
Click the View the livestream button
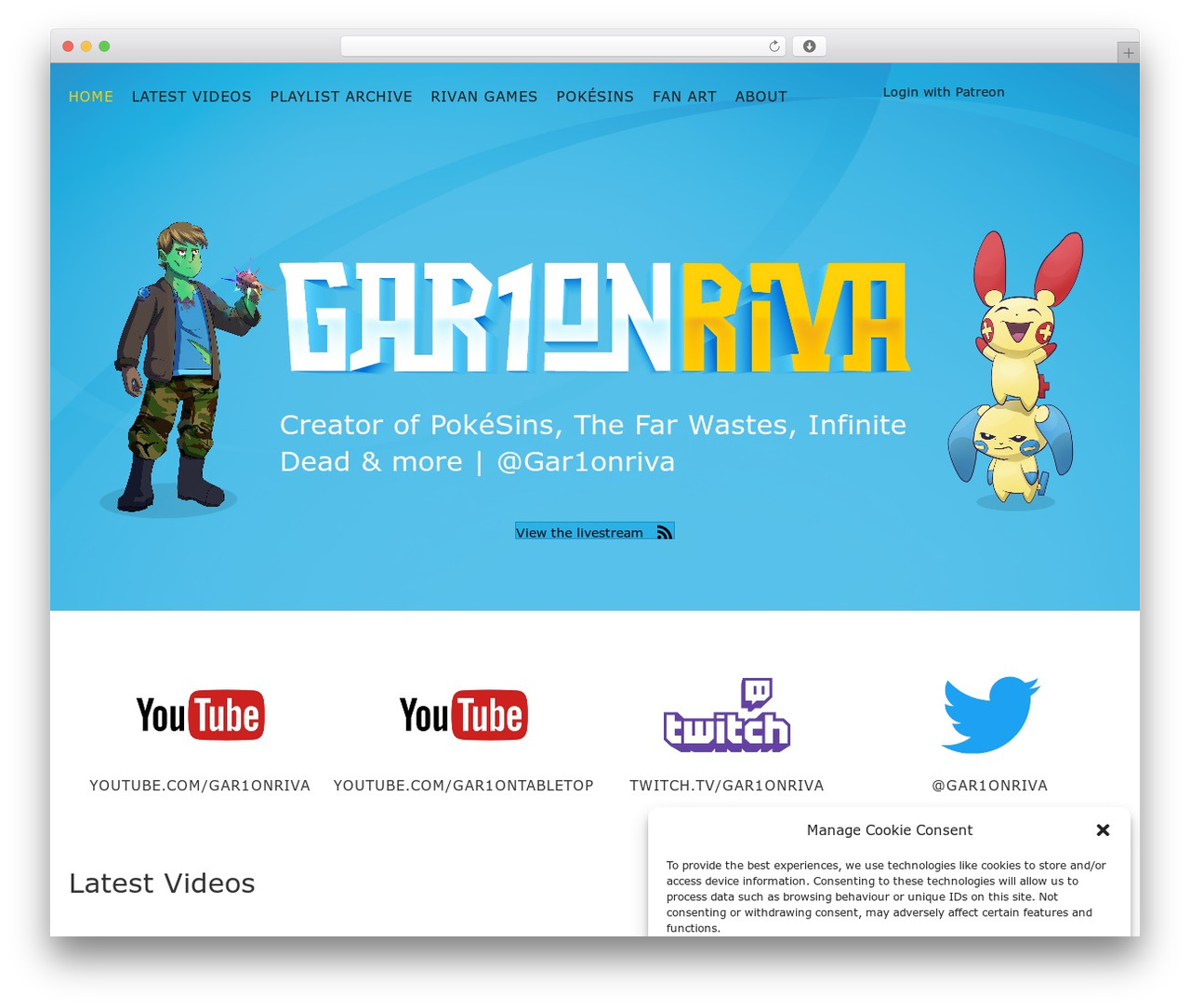[x=595, y=532]
